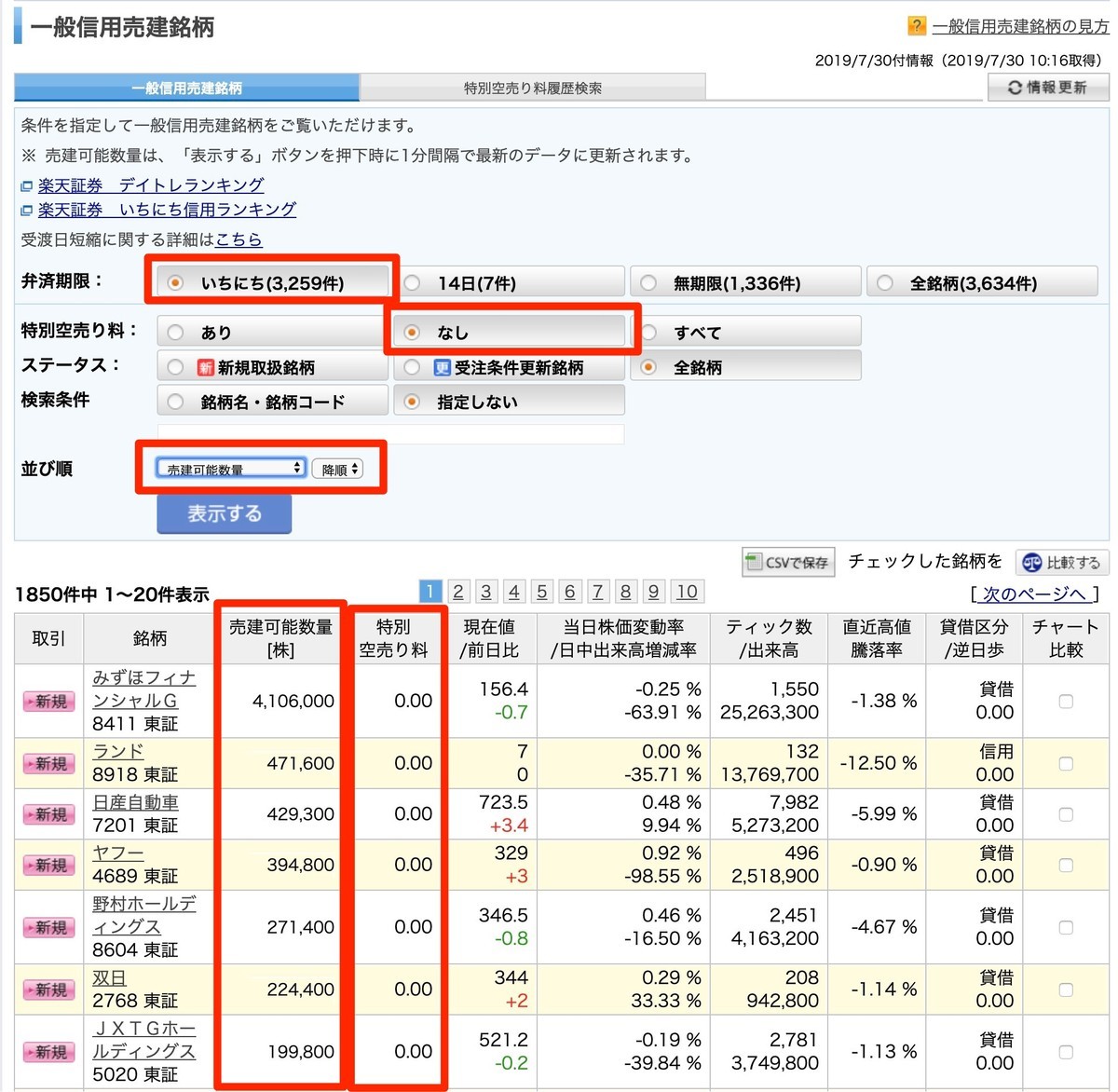Image resolution: width=1118 pixels, height=1092 pixels.
Task: Open 楽天証券 デイトレランキング link
Action: pos(151,185)
